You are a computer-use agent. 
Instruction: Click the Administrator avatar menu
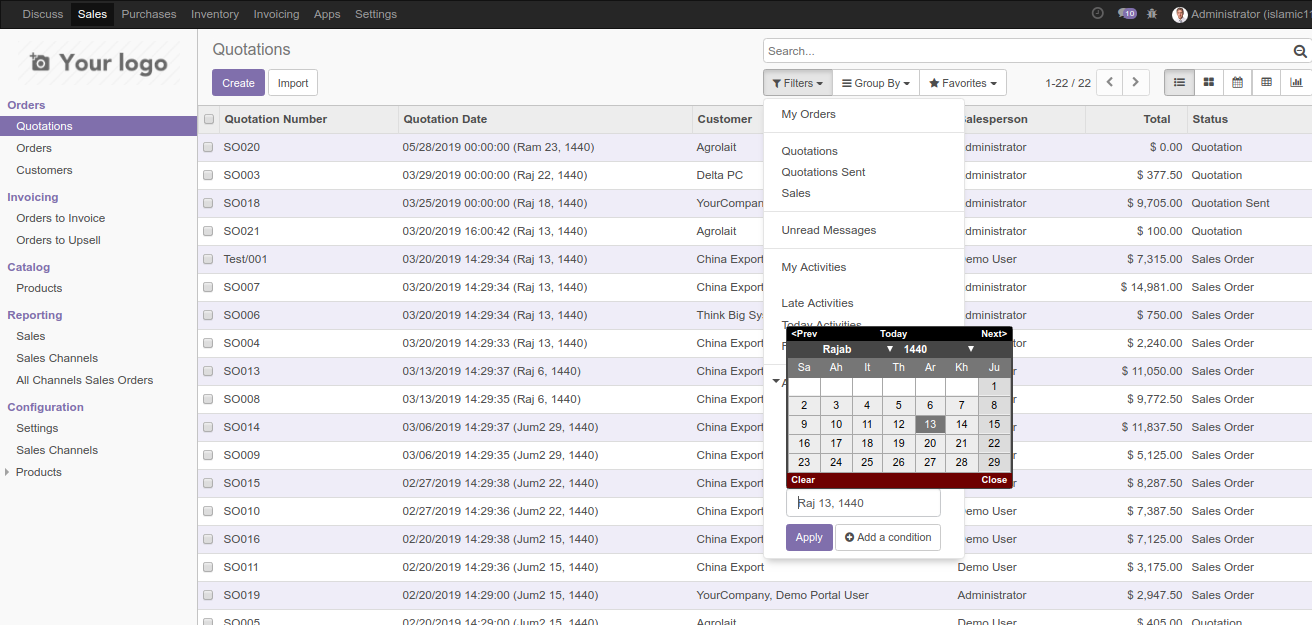pyautogui.click(x=1241, y=14)
